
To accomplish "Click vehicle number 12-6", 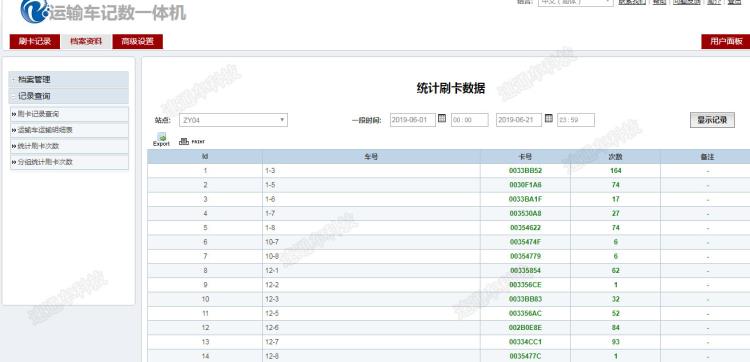I will point(272,328).
